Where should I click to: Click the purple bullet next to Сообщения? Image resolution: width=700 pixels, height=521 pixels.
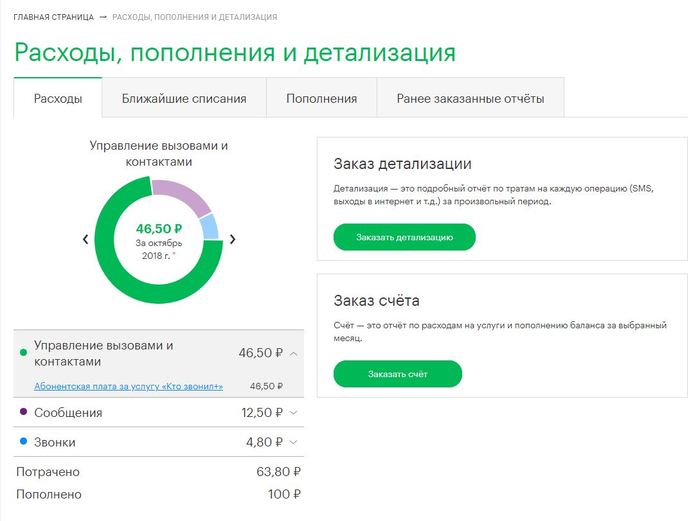23,412
